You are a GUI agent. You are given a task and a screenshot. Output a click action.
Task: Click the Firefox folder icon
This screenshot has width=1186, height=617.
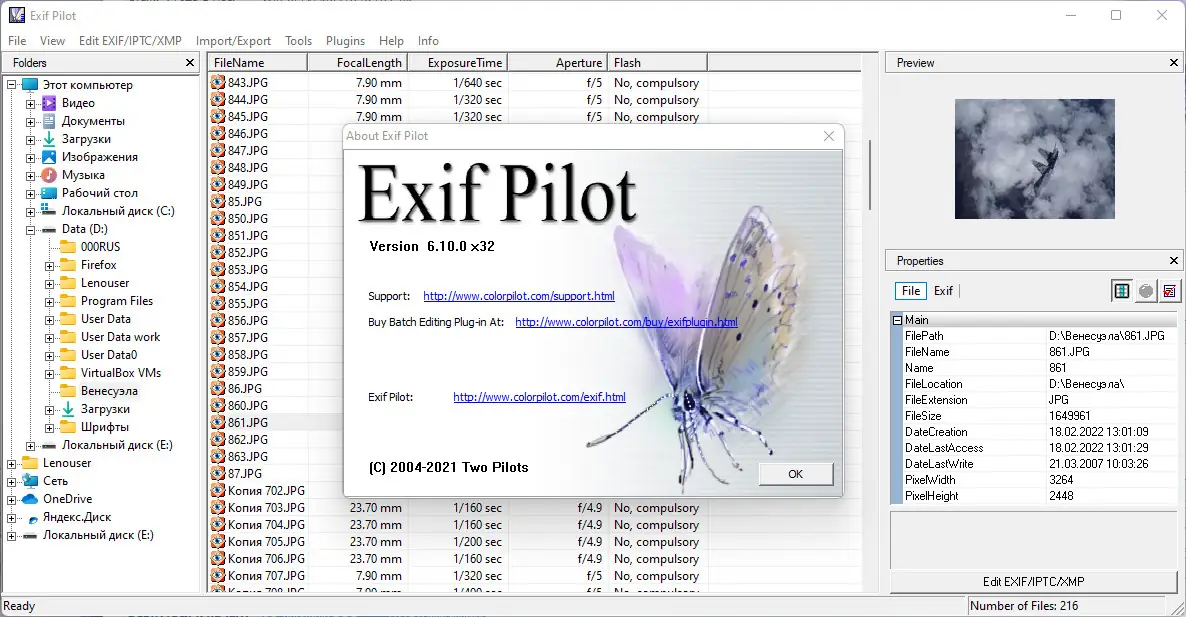(x=68, y=265)
